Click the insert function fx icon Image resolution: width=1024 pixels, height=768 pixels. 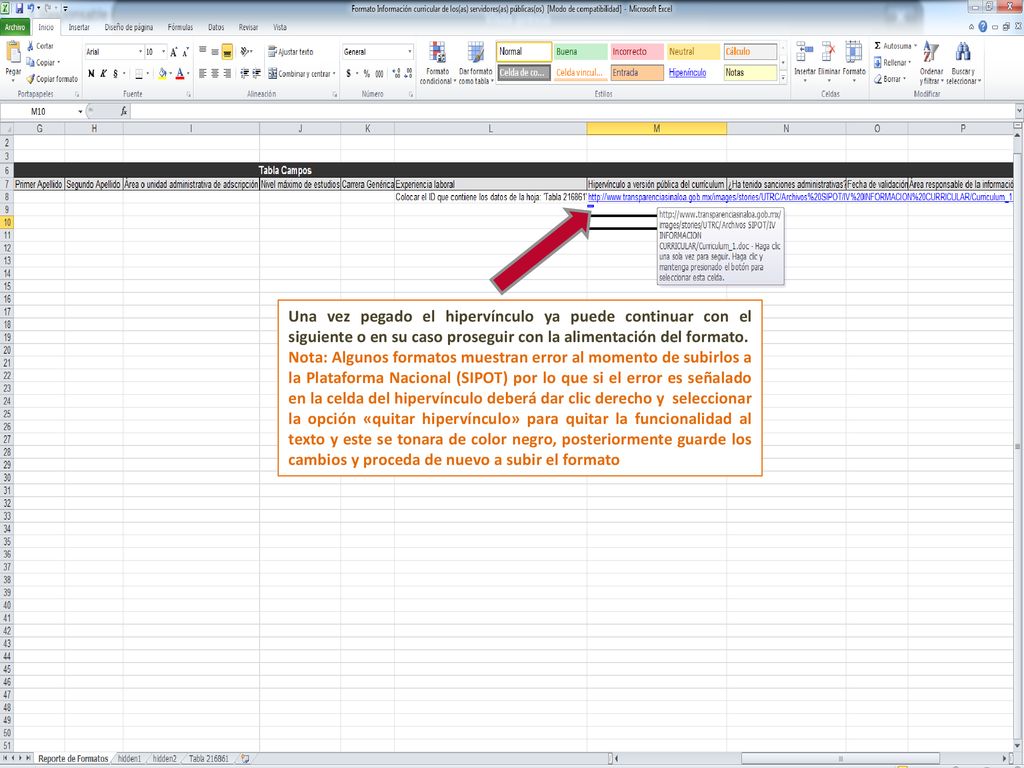point(123,112)
